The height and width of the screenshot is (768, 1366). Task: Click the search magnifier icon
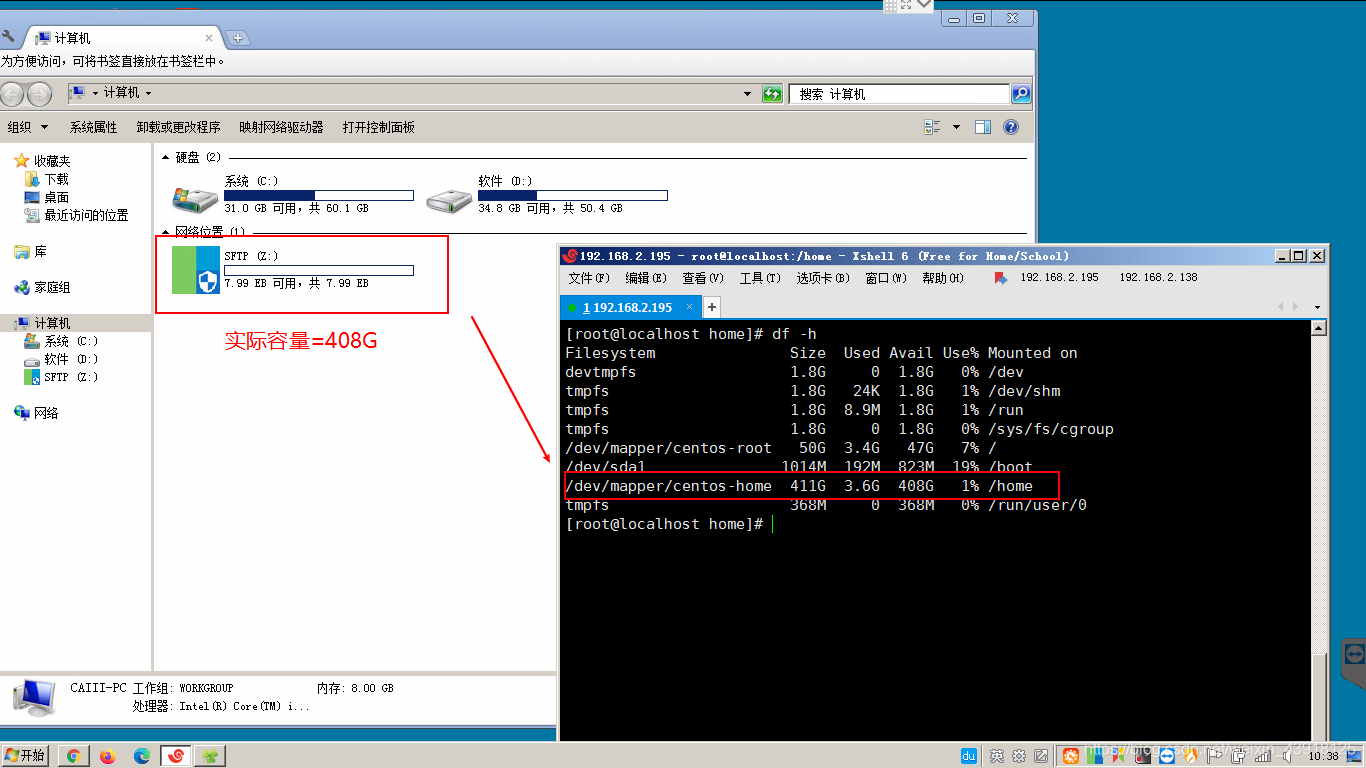click(1020, 94)
